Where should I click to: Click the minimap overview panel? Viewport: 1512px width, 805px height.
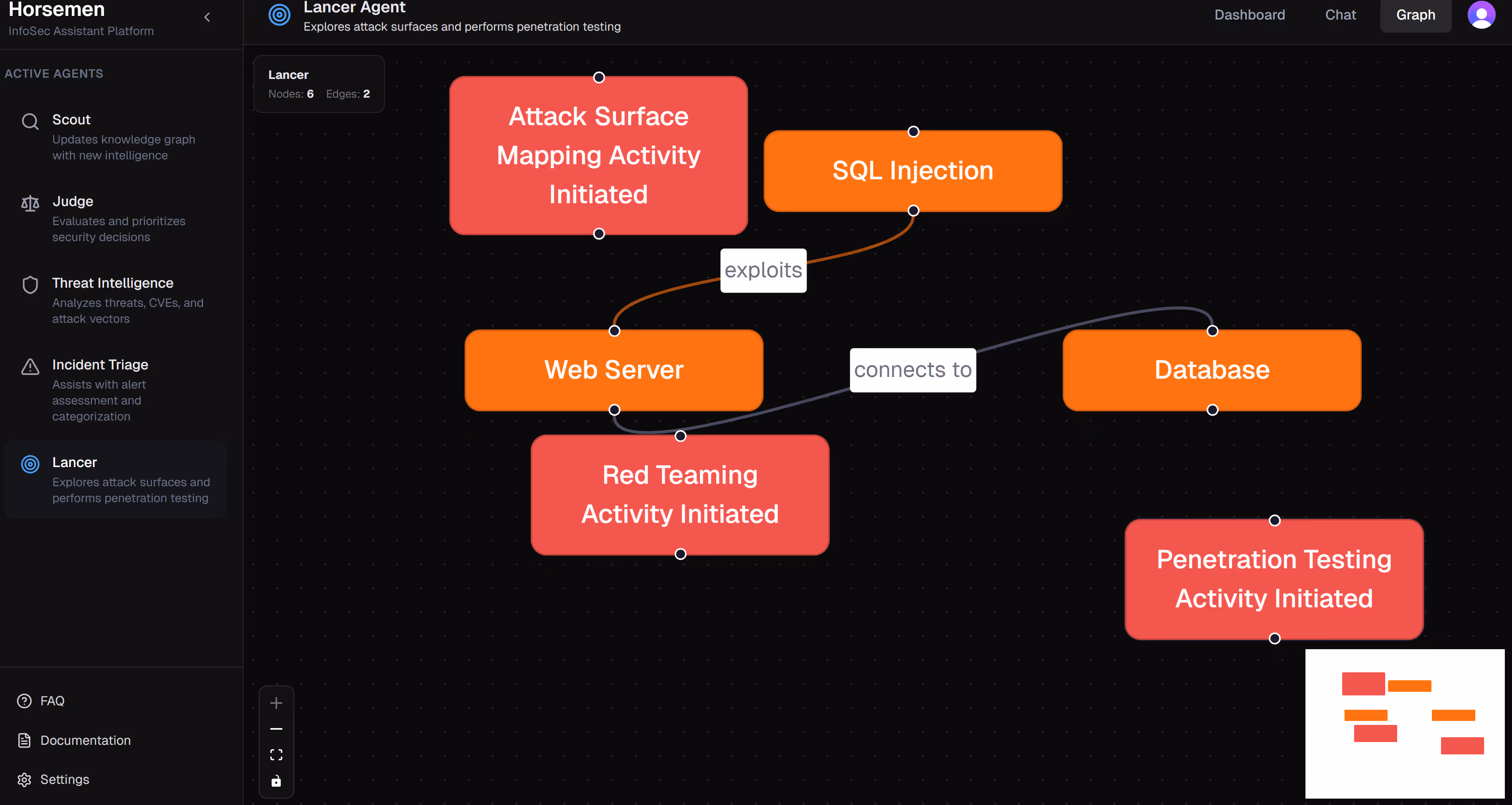[x=1404, y=723]
